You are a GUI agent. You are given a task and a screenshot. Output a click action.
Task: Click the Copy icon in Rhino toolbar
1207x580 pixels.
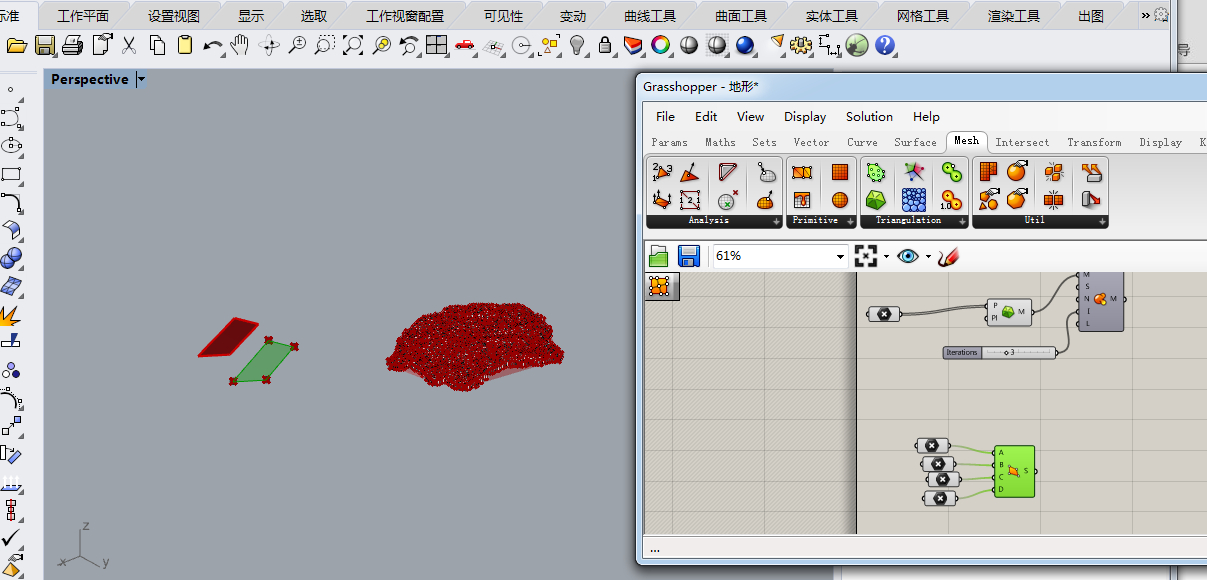pyautogui.click(x=157, y=45)
